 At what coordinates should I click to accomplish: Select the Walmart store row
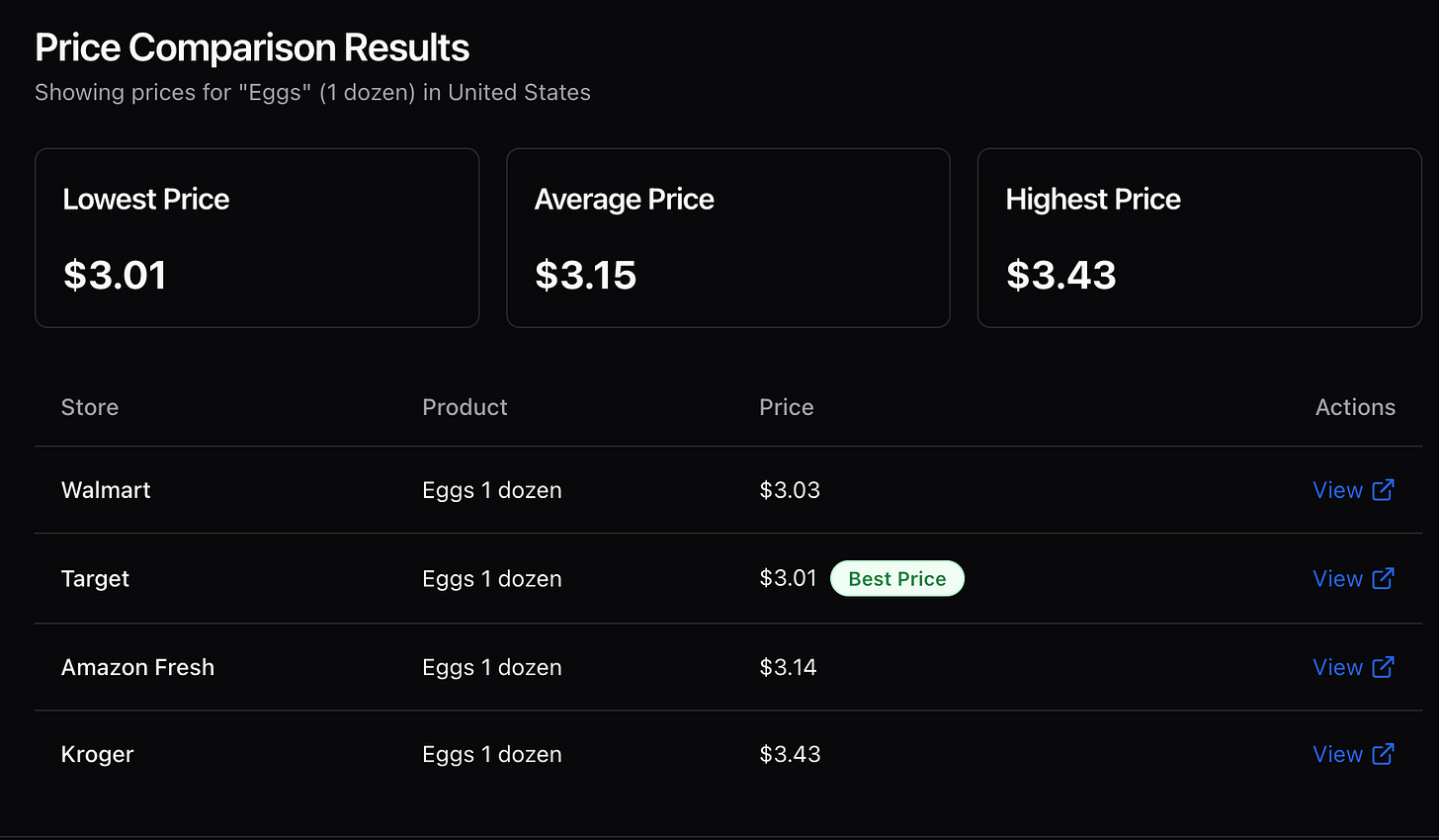point(728,490)
